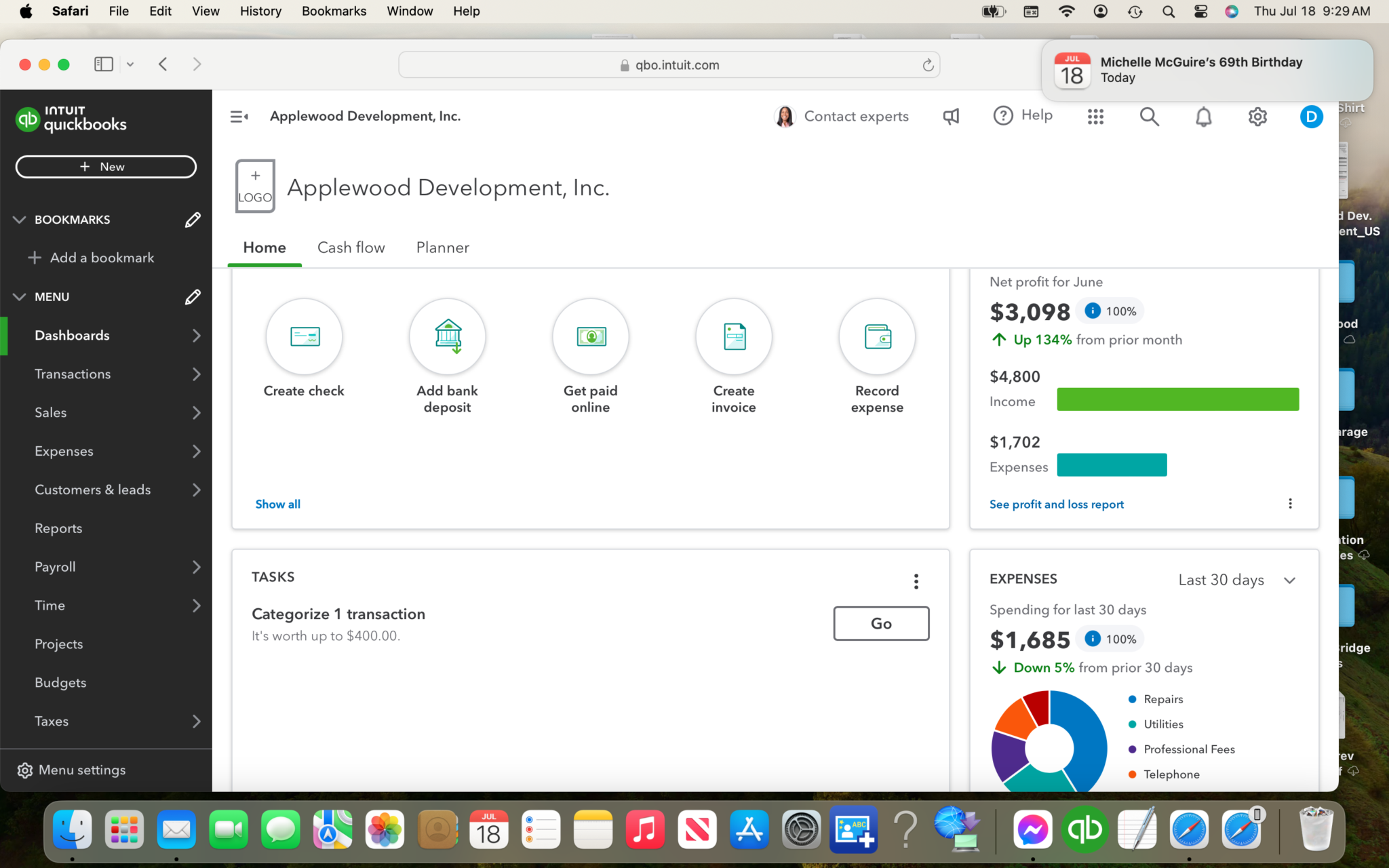Viewport: 1389px width, 868px height.
Task: Open the notifications bell
Action: [x=1204, y=116]
